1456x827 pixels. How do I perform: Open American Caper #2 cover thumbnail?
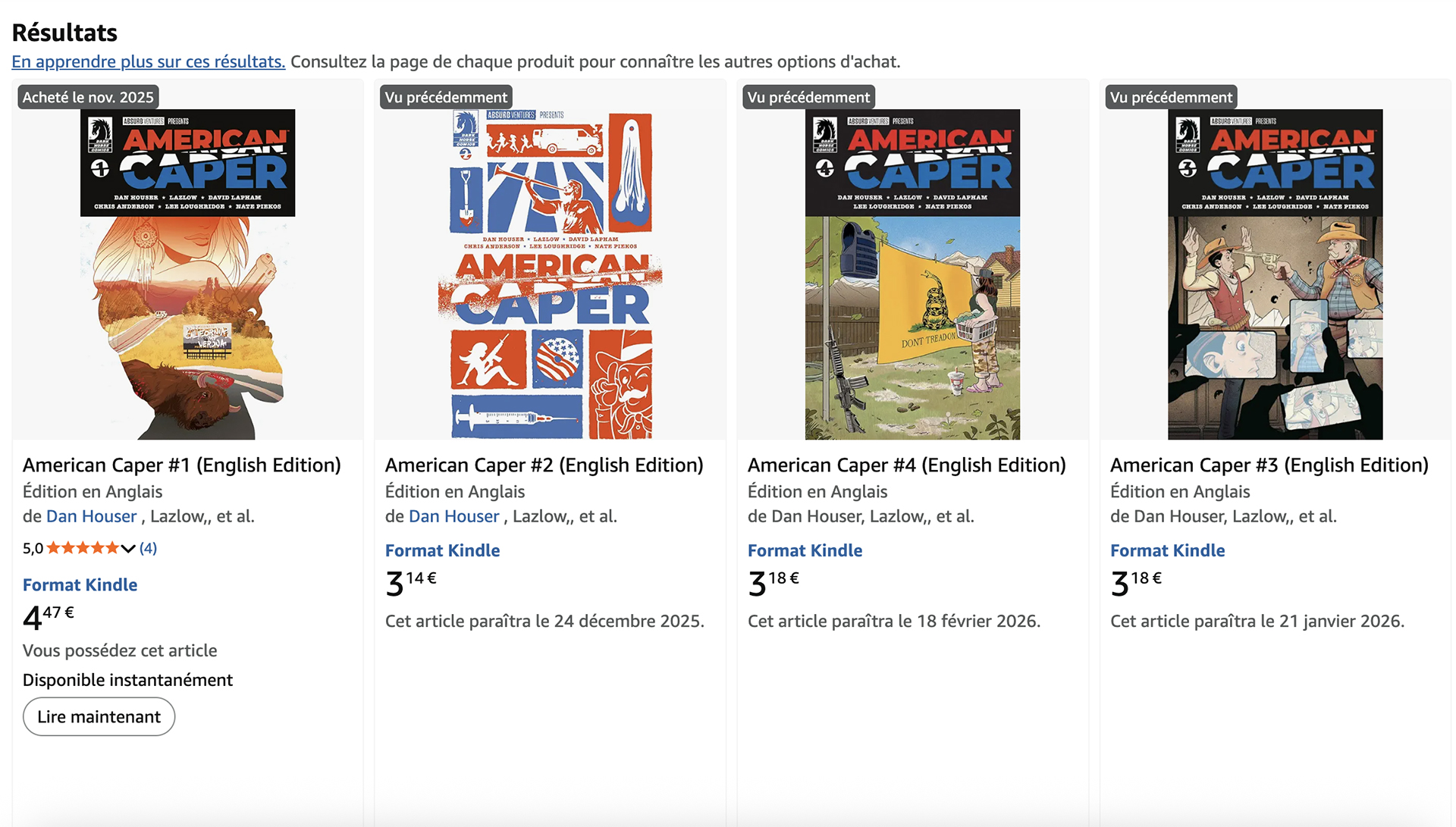[x=549, y=269]
